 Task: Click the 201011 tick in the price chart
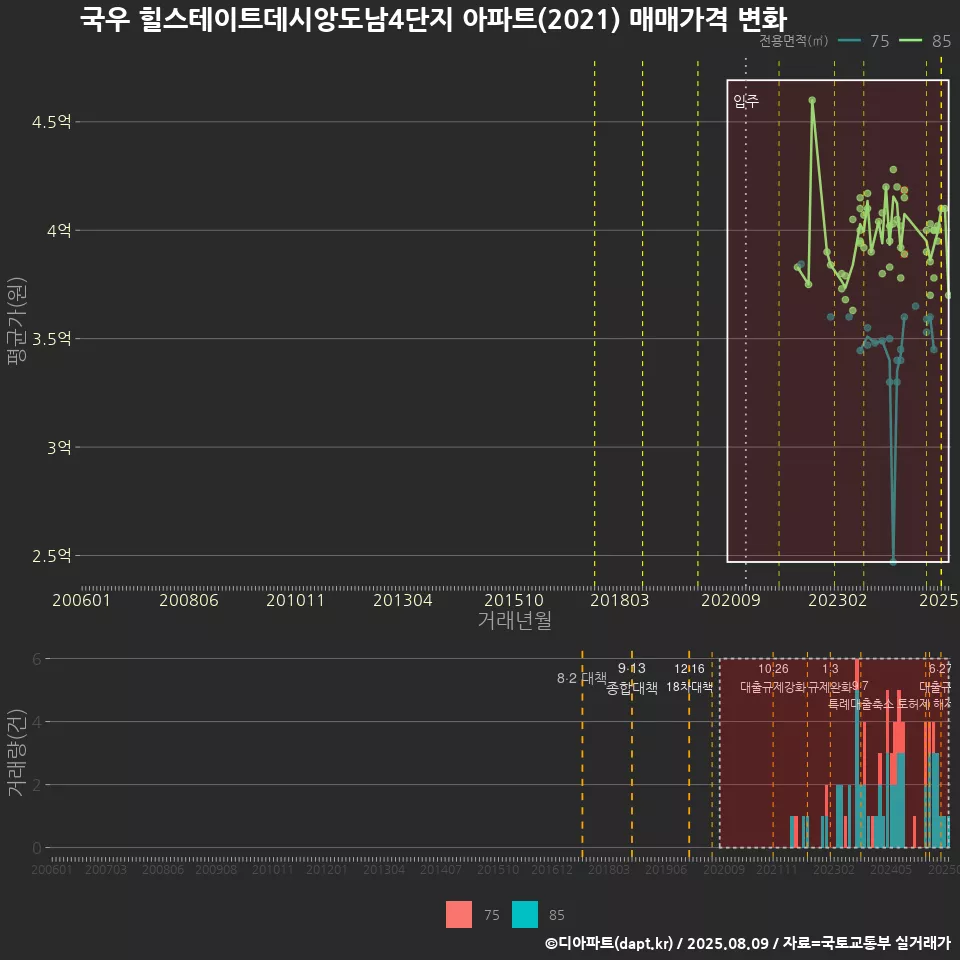[x=295, y=600]
